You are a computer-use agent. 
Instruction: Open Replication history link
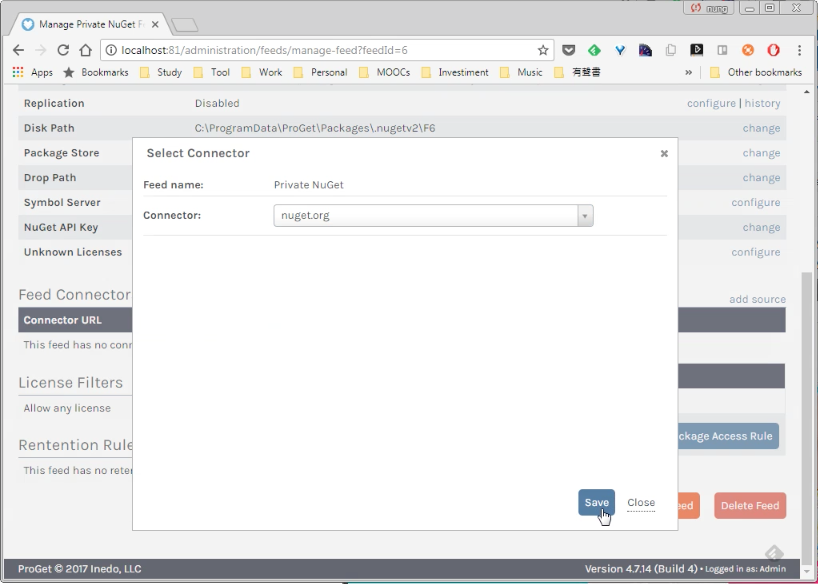(762, 103)
